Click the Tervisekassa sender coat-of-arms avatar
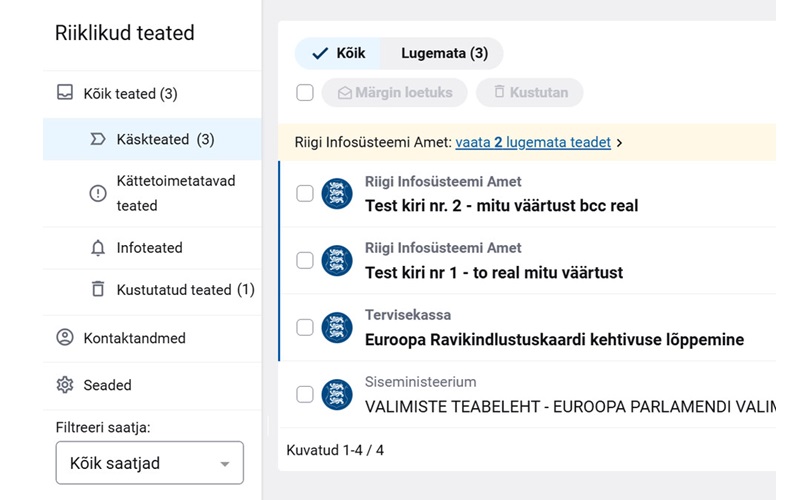The image size is (809, 500). click(337, 327)
